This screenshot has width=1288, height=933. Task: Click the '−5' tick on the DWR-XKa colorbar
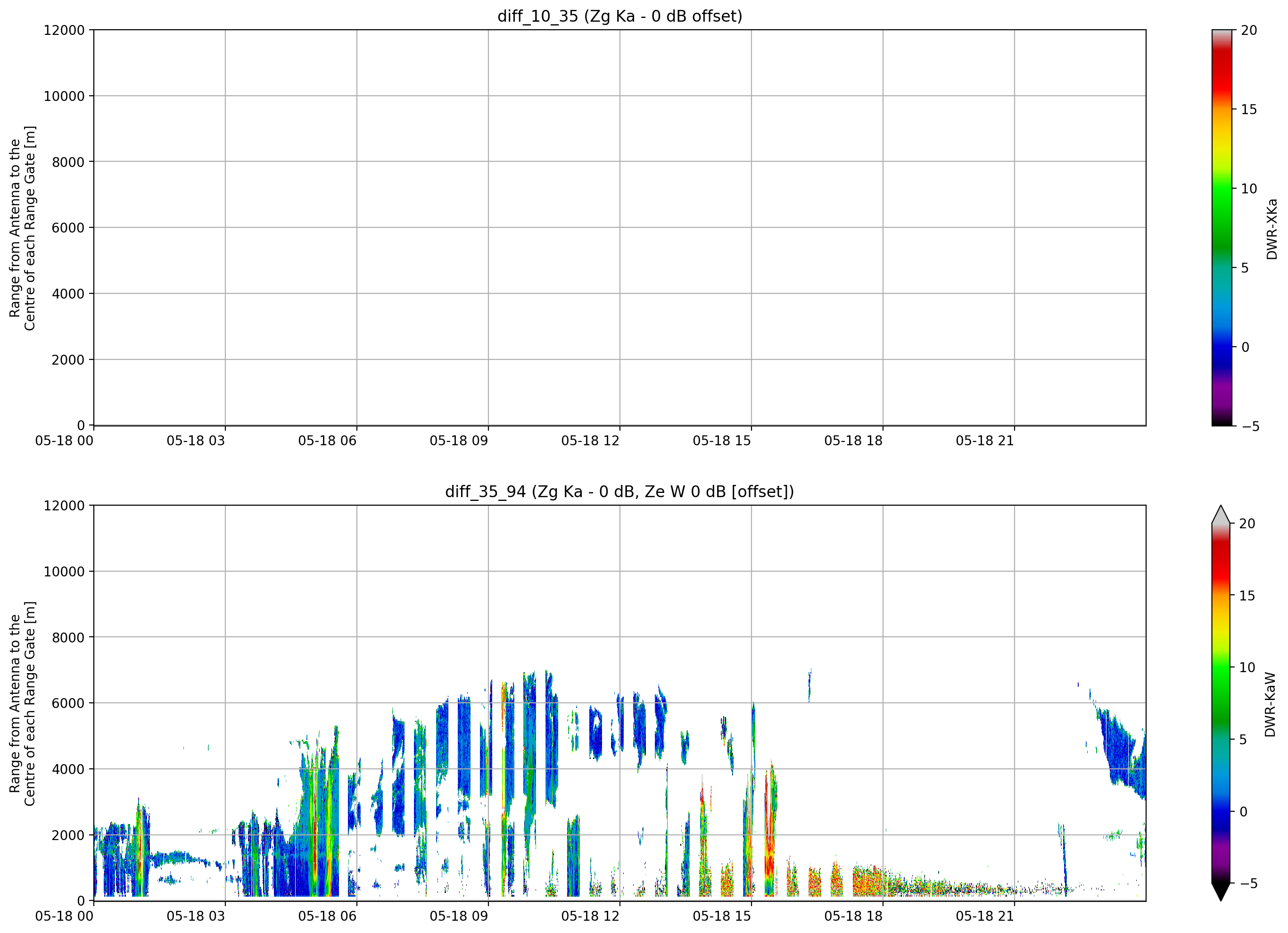[x=1250, y=426]
